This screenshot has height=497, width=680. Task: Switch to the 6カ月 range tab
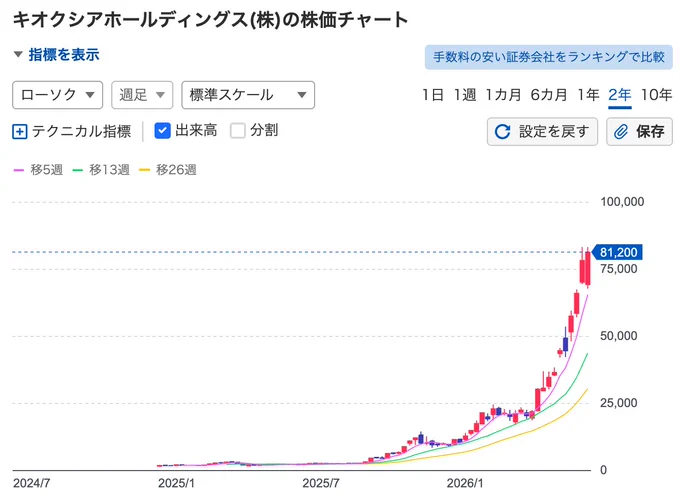[549, 95]
